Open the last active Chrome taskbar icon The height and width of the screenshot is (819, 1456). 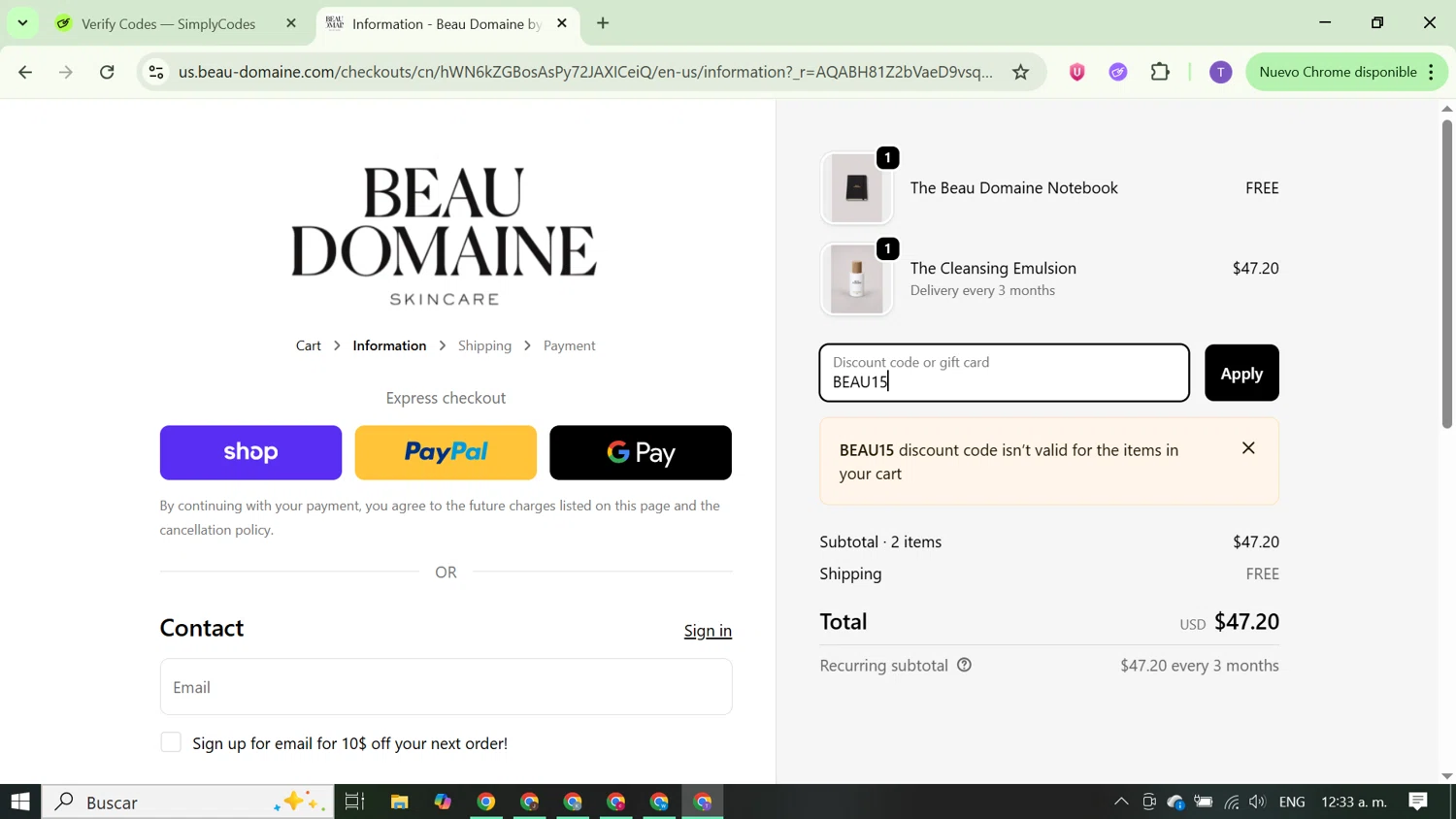tap(703, 802)
